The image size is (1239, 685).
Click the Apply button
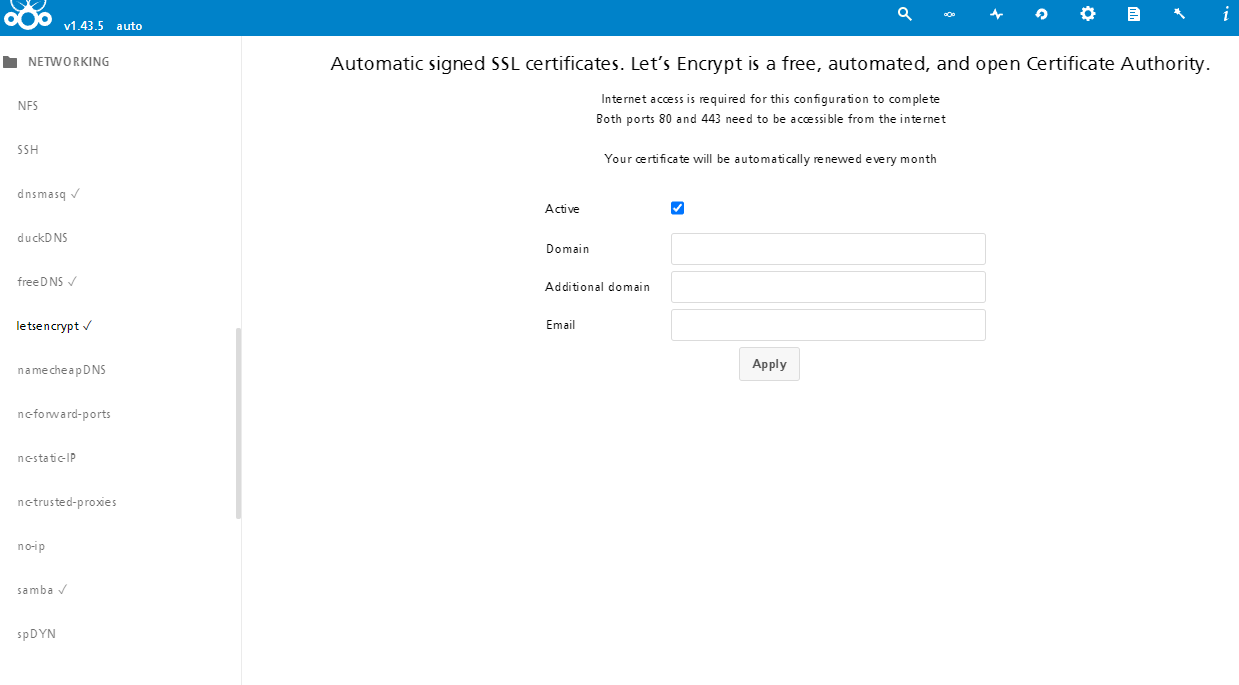[769, 364]
